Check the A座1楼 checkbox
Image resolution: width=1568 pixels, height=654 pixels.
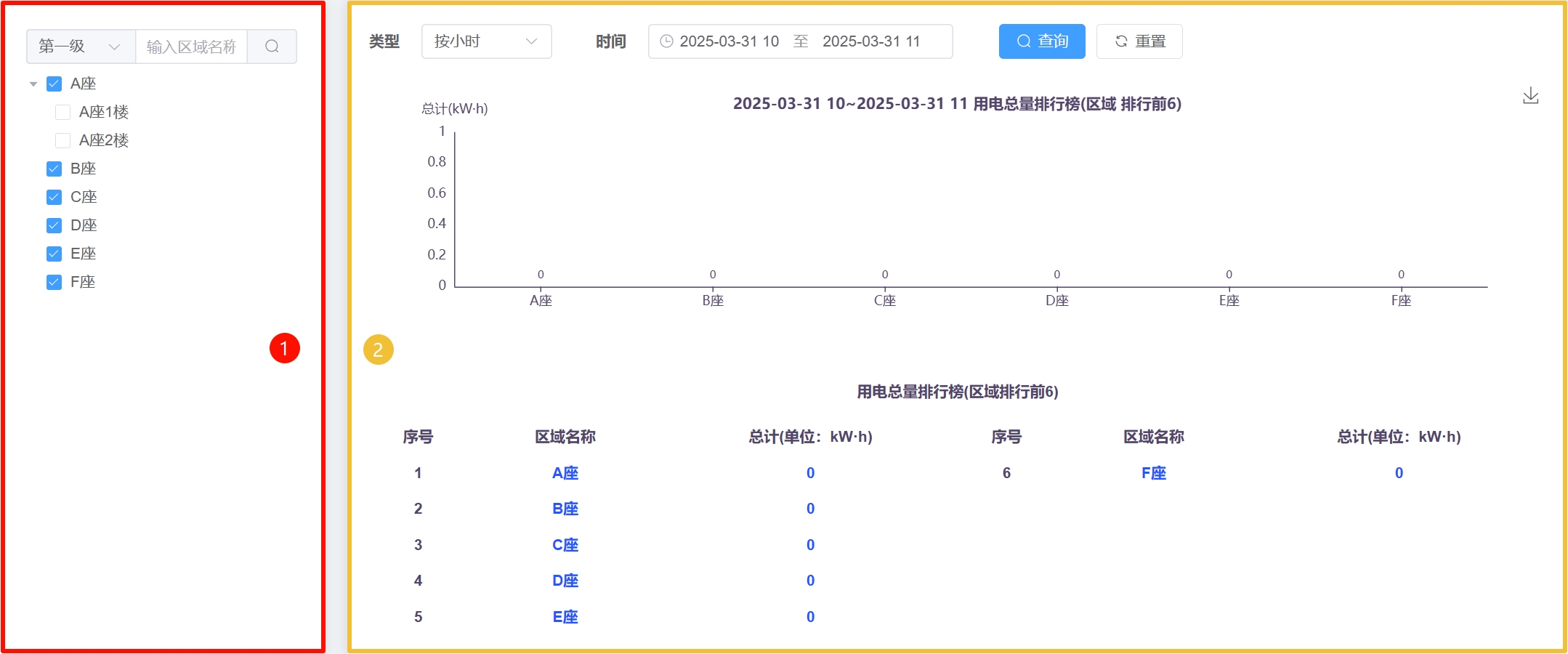point(63,113)
